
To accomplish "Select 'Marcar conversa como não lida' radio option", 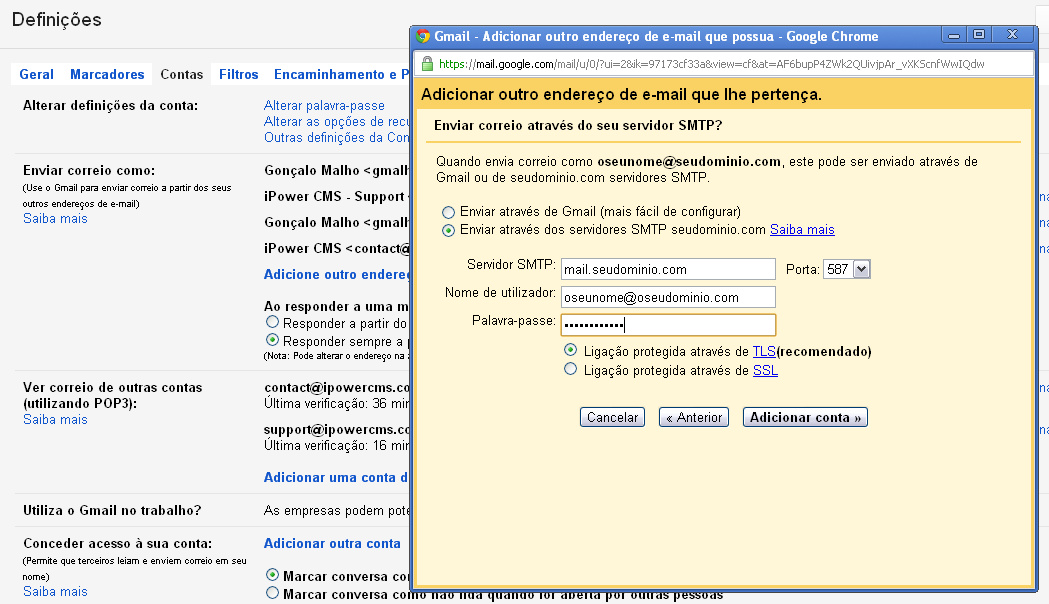I will [272, 593].
